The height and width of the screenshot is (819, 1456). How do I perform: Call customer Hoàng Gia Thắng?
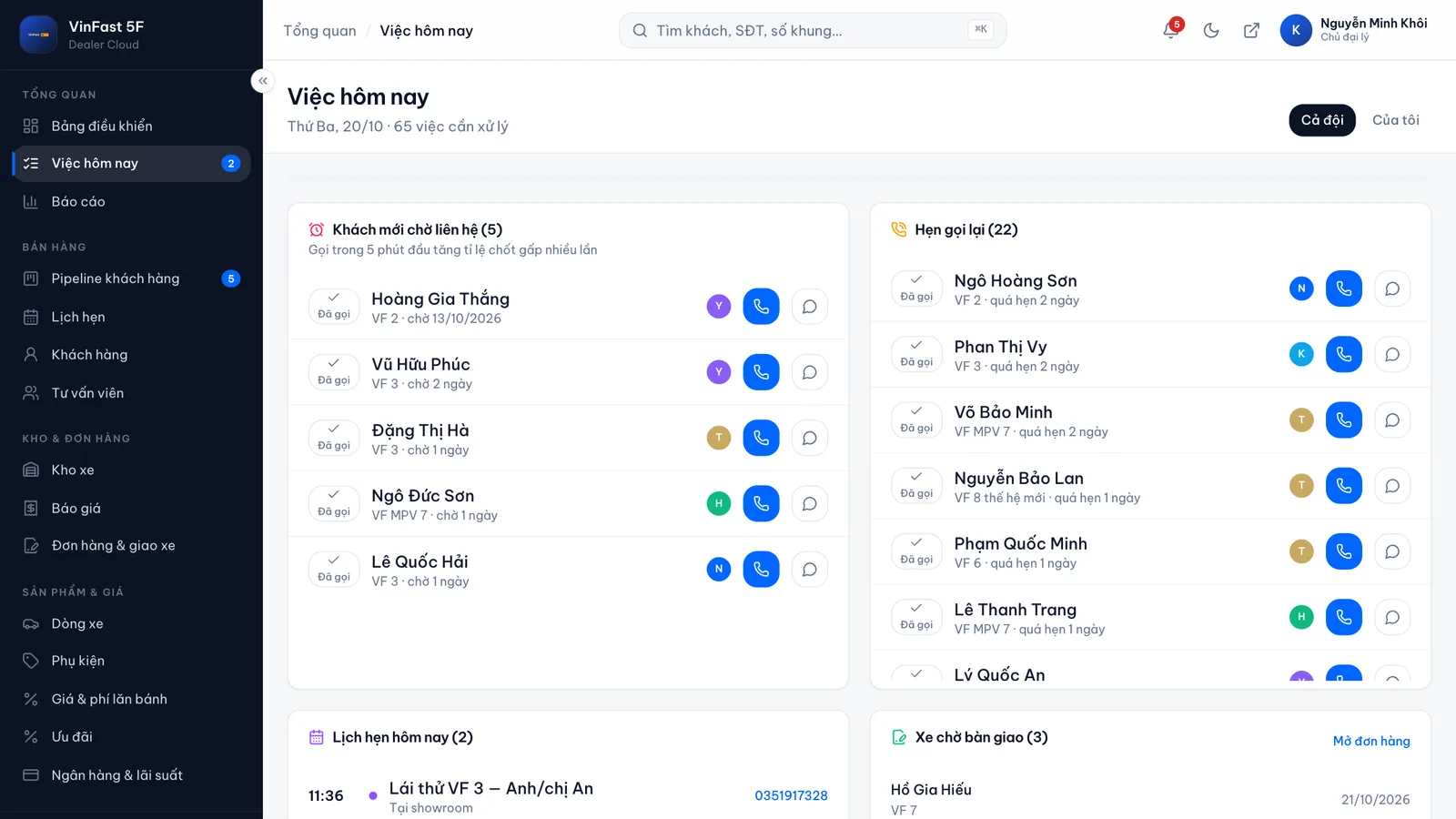pyautogui.click(x=761, y=307)
